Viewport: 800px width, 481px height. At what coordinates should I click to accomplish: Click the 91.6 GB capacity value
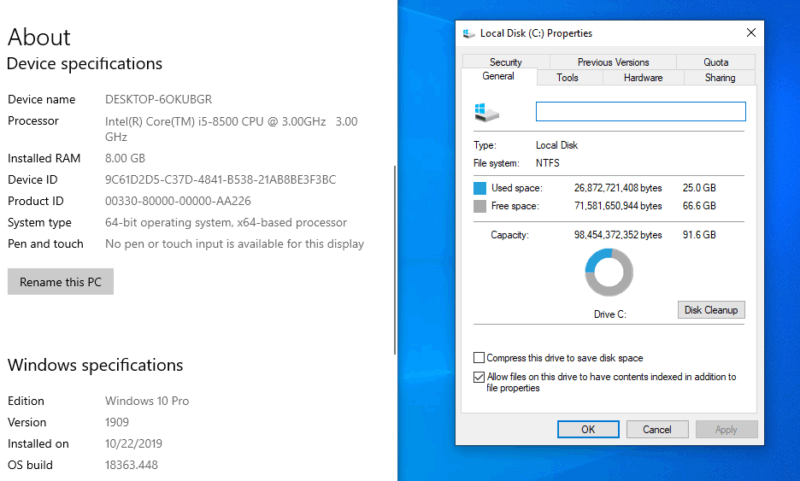(699, 235)
